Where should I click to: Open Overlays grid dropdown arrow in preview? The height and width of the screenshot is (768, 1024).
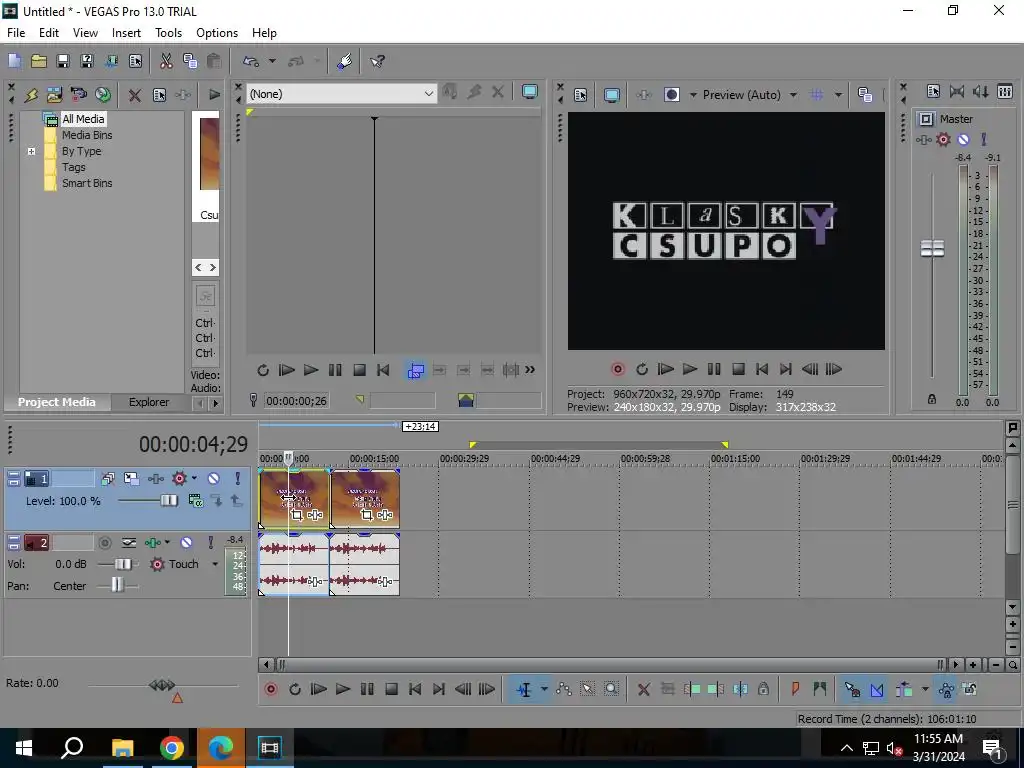[838, 95]
